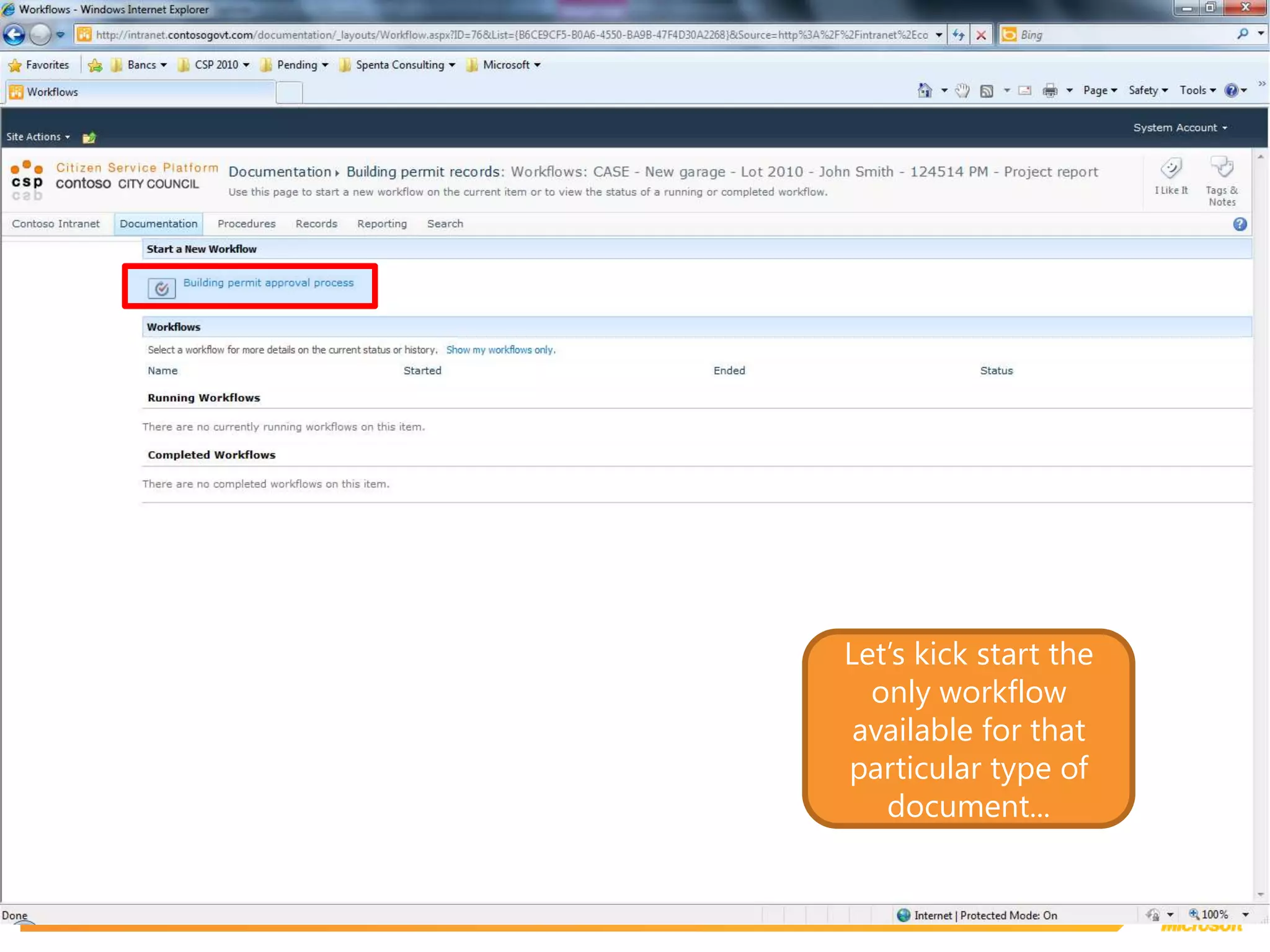Click the page scrollbar down arrow
The image size is (1270, 952).
click(x=1260, y=894)
